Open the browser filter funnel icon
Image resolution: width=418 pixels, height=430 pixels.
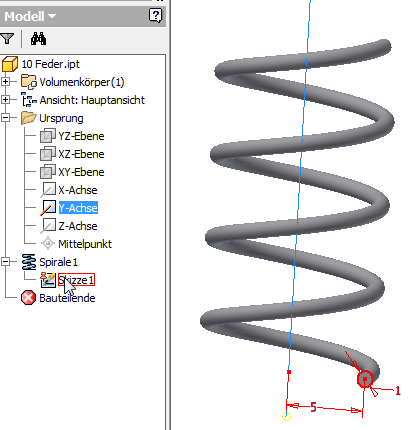point(7,39)
